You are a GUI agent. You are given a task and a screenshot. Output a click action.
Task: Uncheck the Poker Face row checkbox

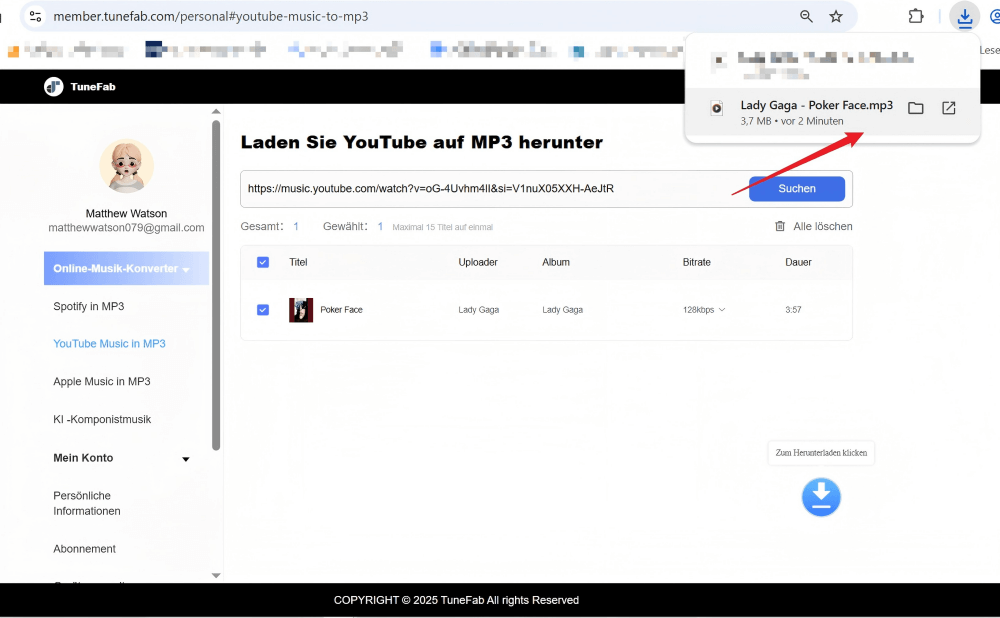[x=263, y=310]
